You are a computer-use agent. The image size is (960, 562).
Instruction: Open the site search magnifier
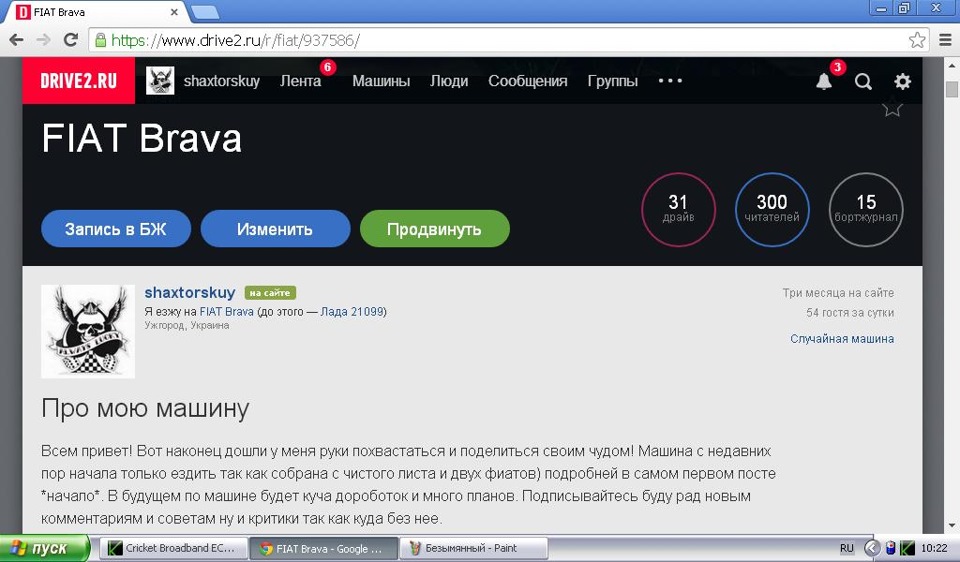[x=863, y=81]
